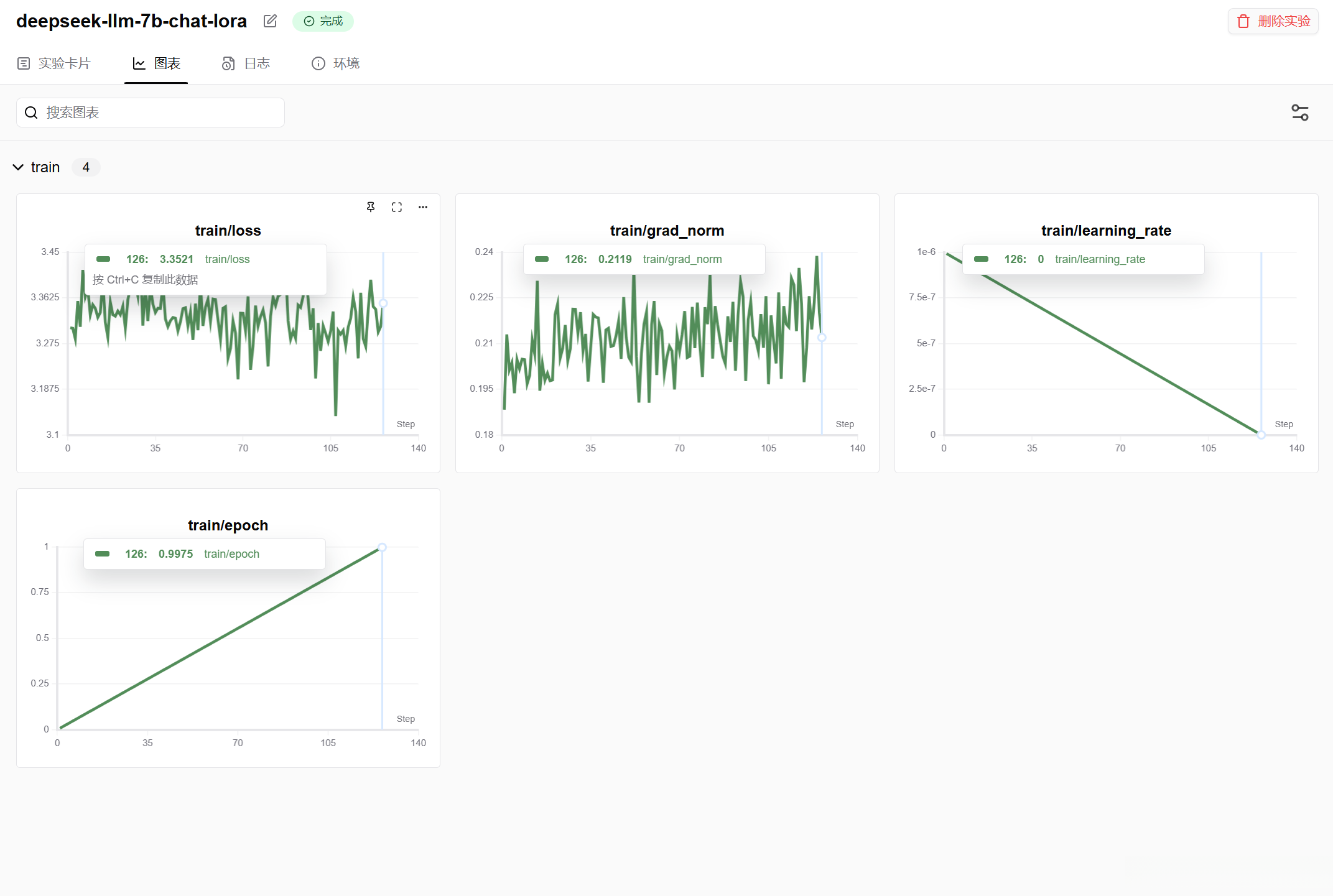The width and height of the screenshot is (1333, 896).
Task: Open chart settings sliders icon
Action: tap(1299, 113)
